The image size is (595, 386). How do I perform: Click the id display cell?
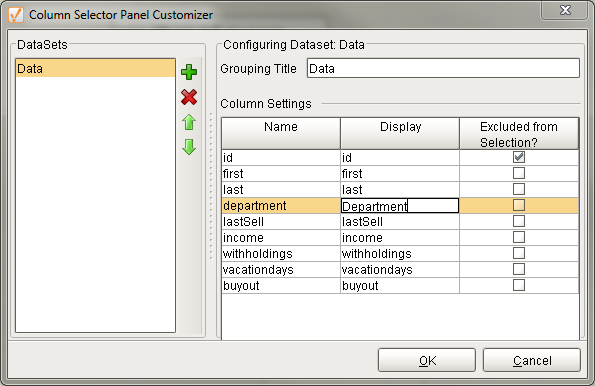400,158
